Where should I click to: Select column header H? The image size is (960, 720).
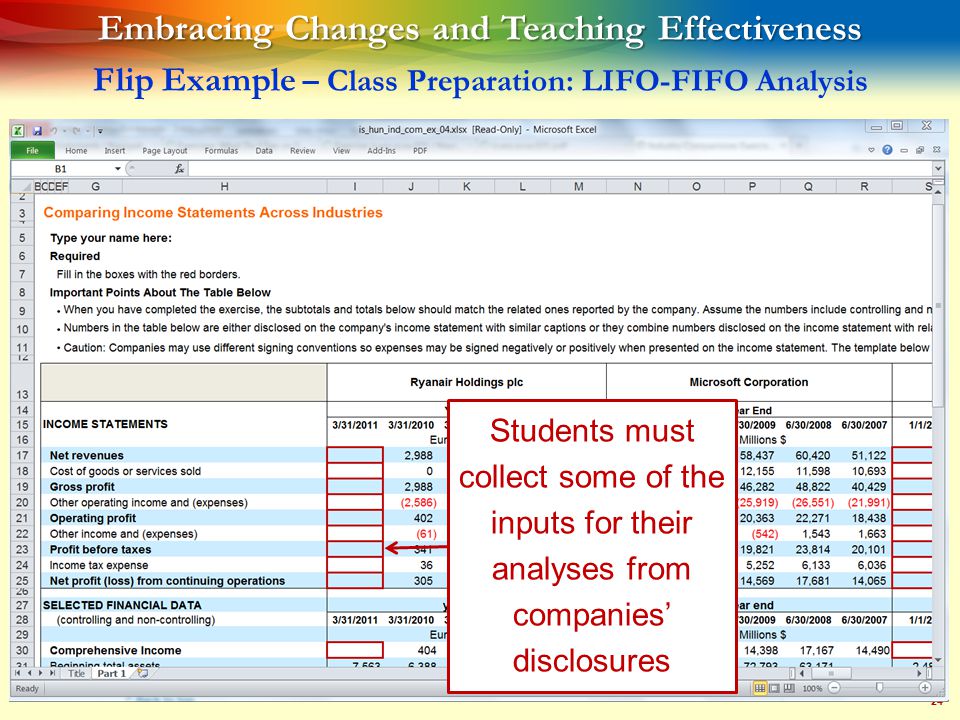coord(224,187)
